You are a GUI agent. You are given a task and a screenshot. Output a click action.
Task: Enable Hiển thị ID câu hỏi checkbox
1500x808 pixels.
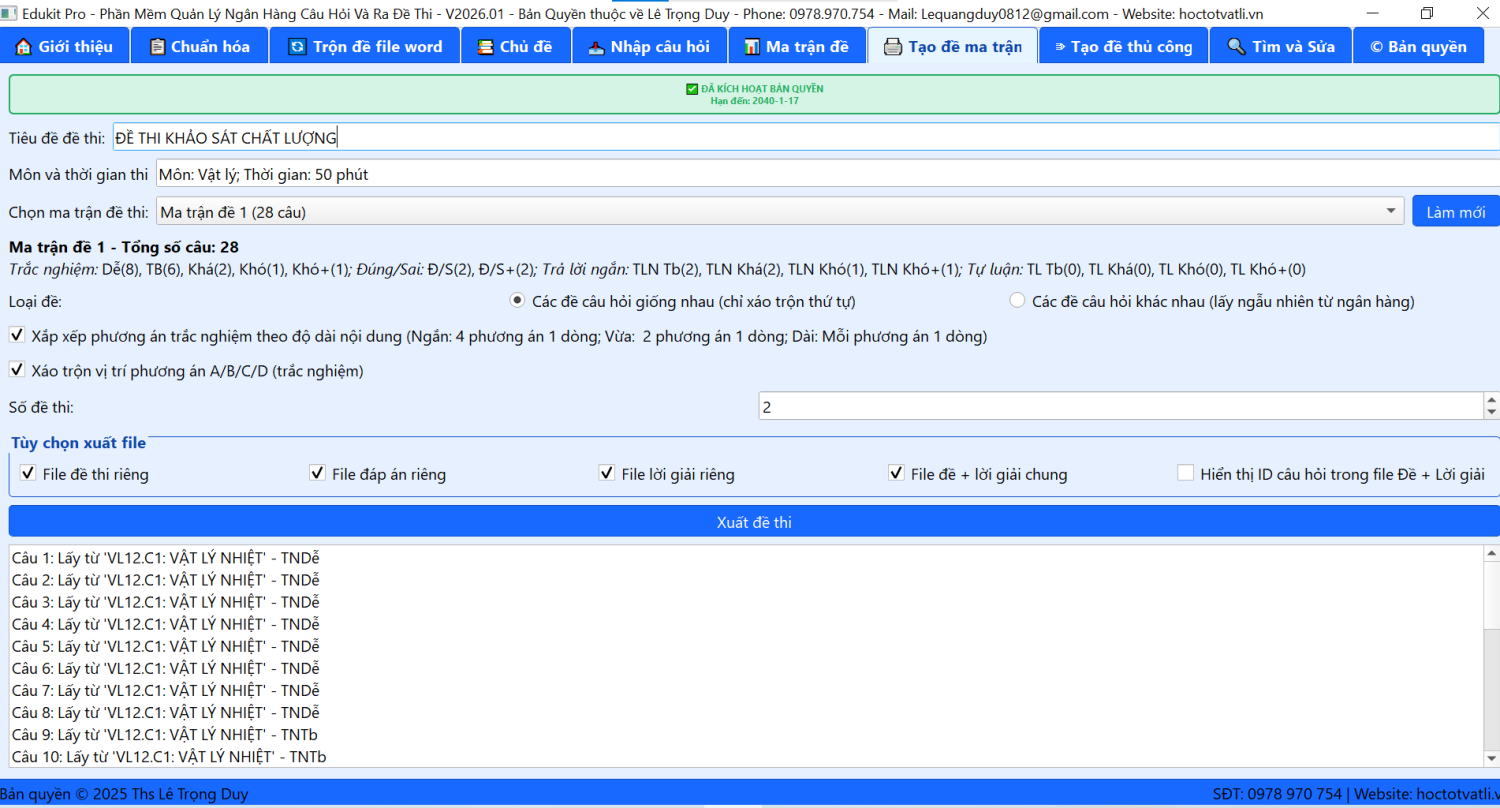(x=1185, y=474)
